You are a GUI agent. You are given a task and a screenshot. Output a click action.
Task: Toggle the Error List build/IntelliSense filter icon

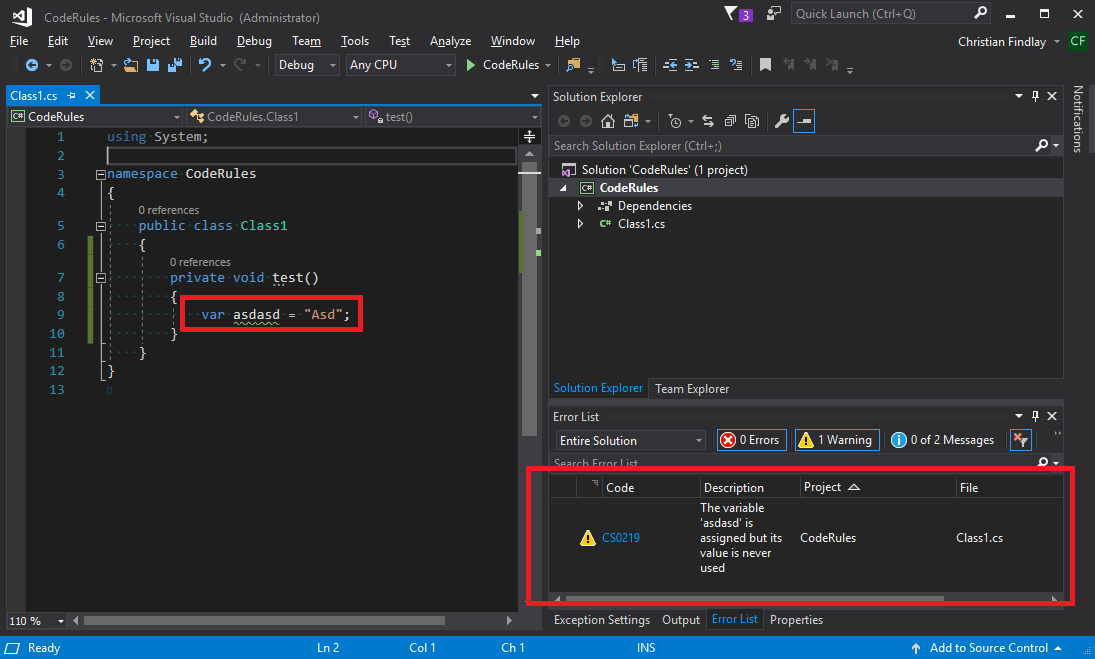pos(1020,440)
